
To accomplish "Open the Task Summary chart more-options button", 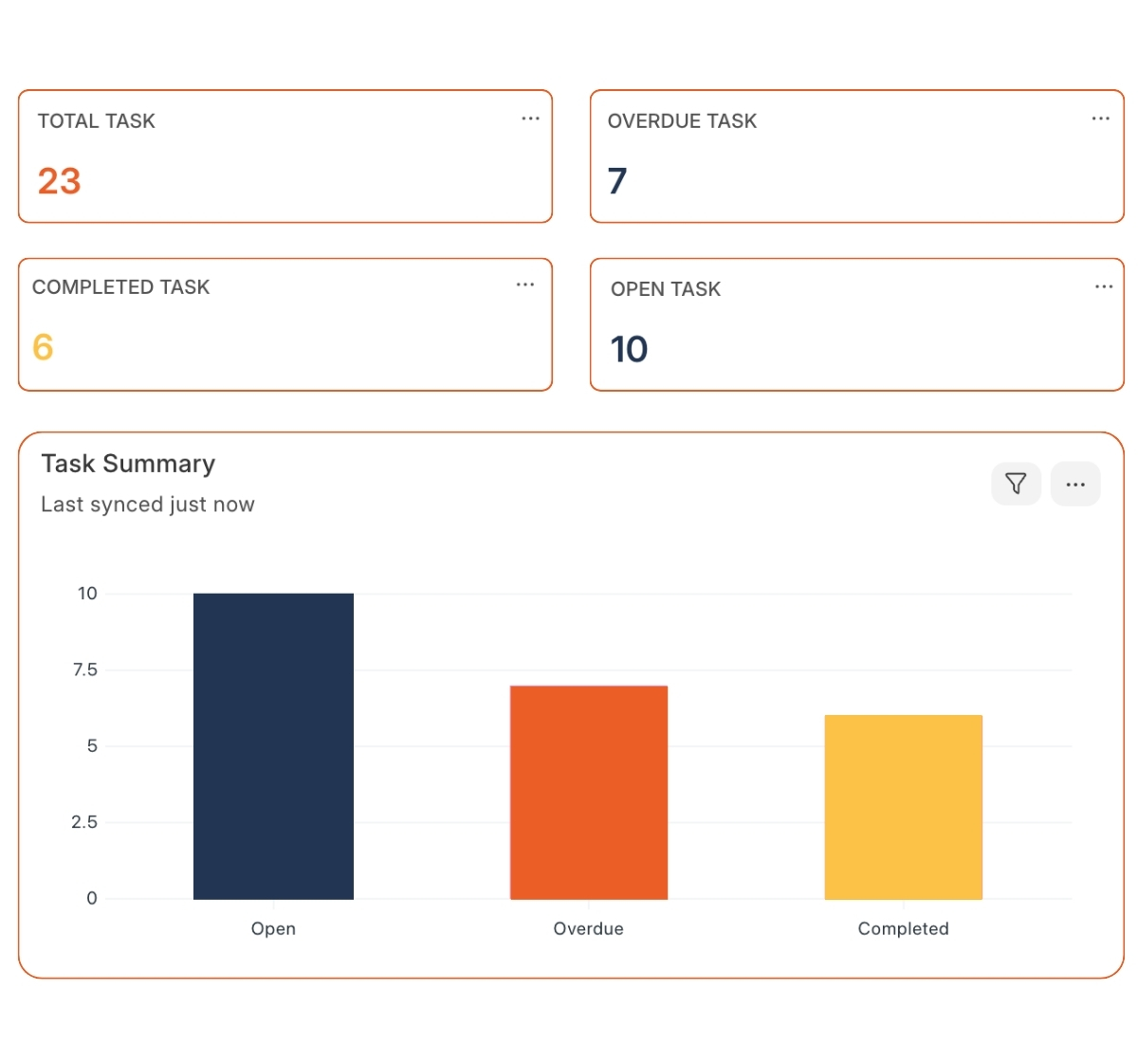I will tap(1075, 484).
